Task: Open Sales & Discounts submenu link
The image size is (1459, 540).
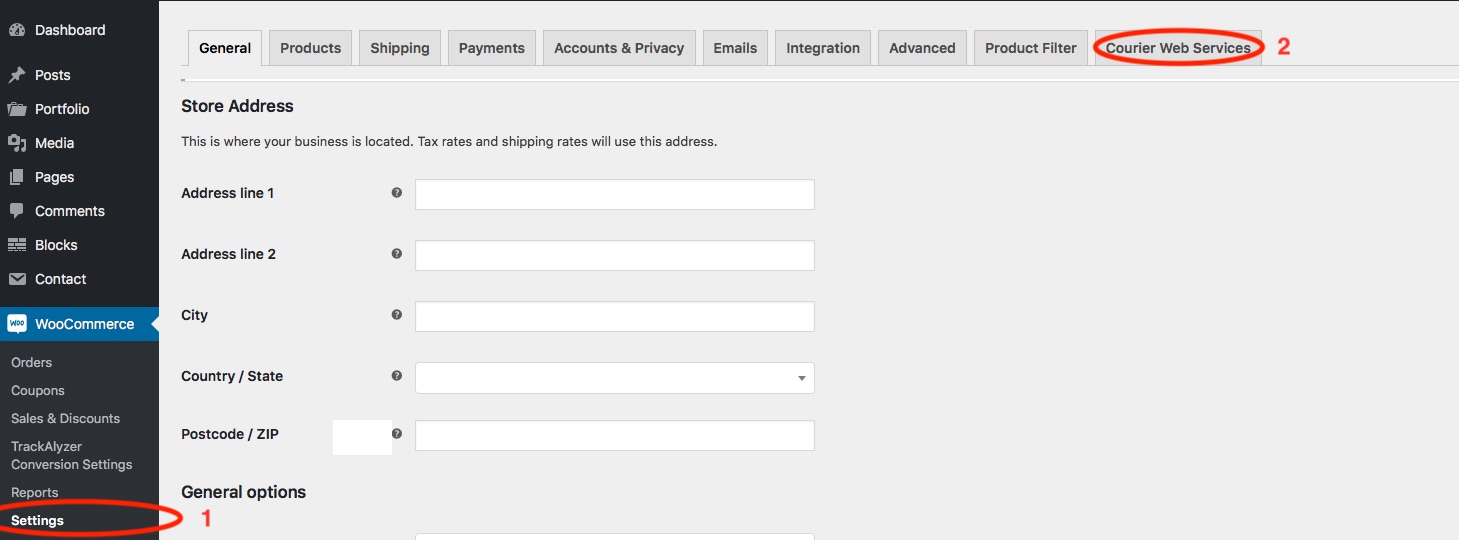Action: coord(65,418)
